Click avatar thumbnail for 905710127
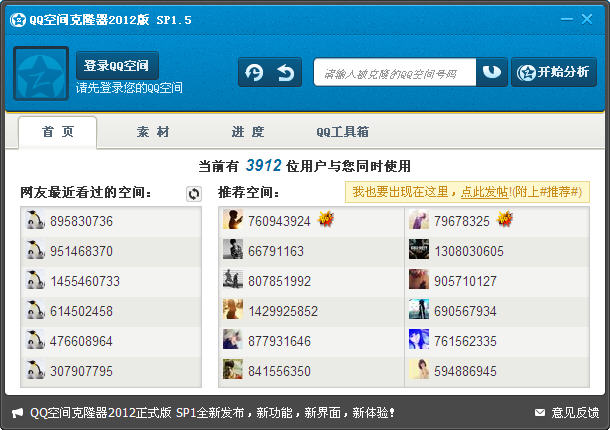This screenshot has width=610, height=430. click(x=419, y=279)
